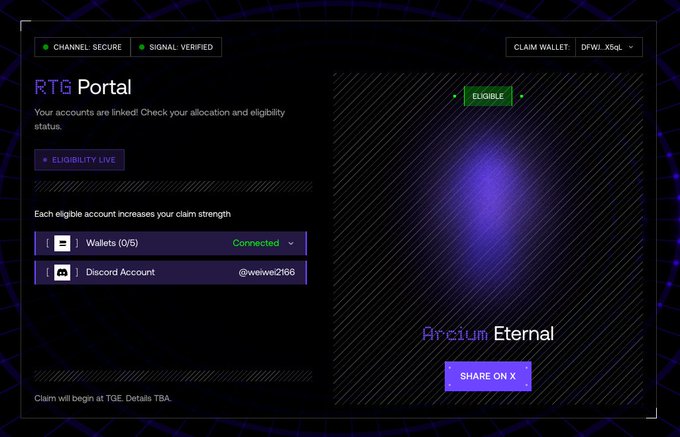Click the 'Your accounts are linked!' message
Image resolution: width=680 pixels, height=437 pixels.
tap(160, 119)
